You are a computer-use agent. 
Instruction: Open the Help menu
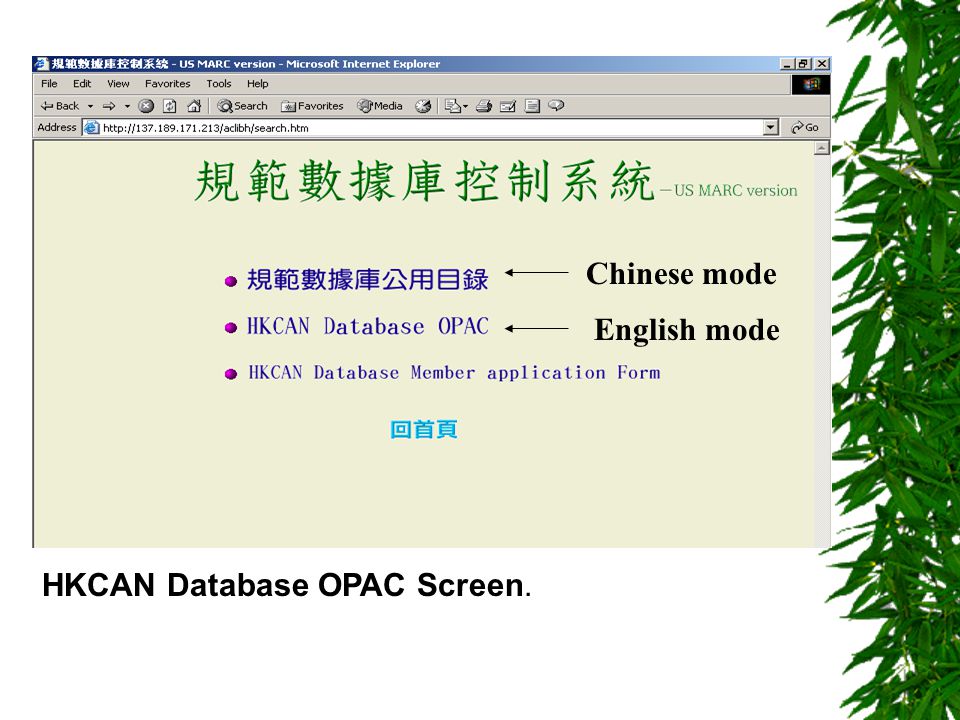pos(258,84)
